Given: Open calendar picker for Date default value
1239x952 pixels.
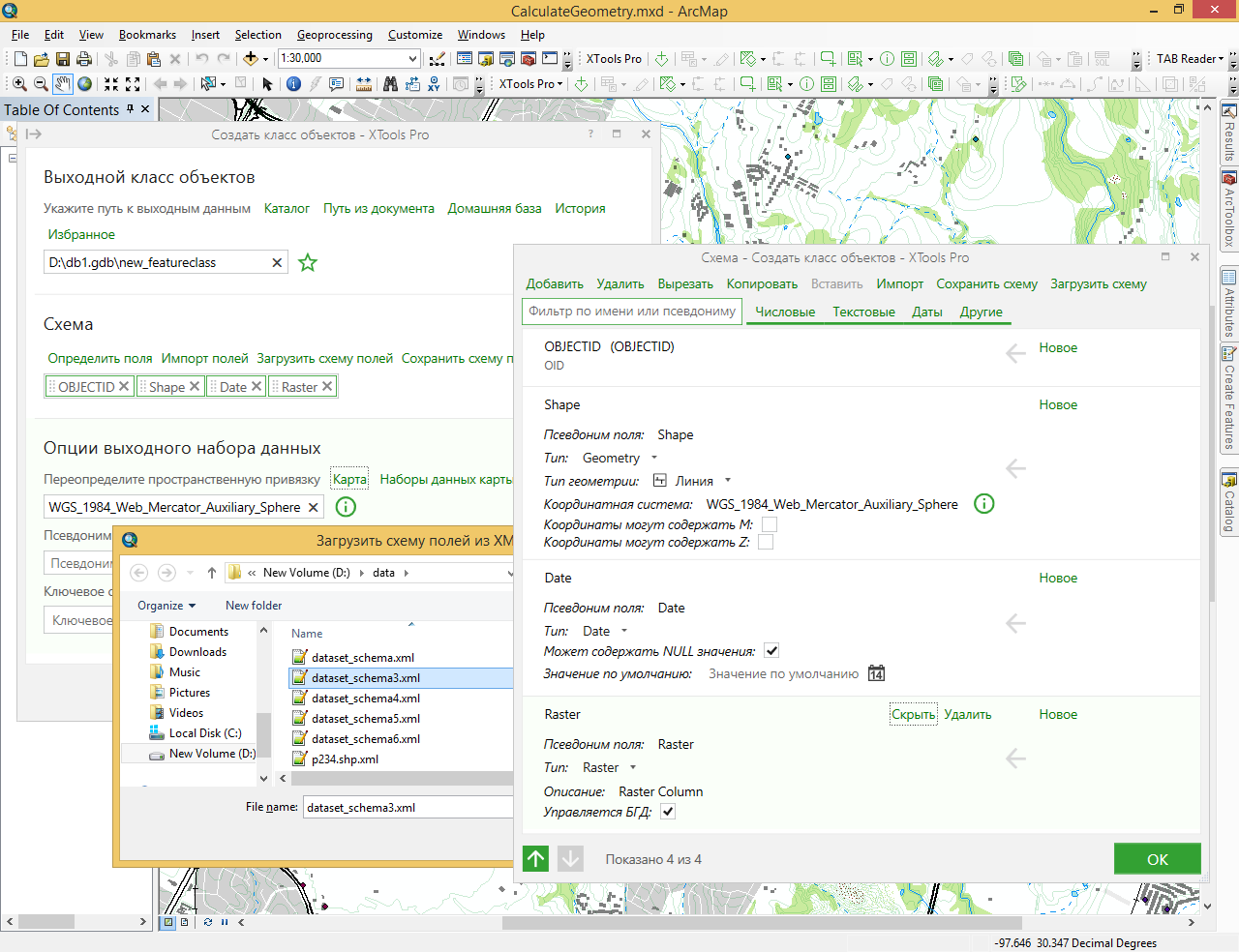Looking at the screenshot, I should (876, 673).
